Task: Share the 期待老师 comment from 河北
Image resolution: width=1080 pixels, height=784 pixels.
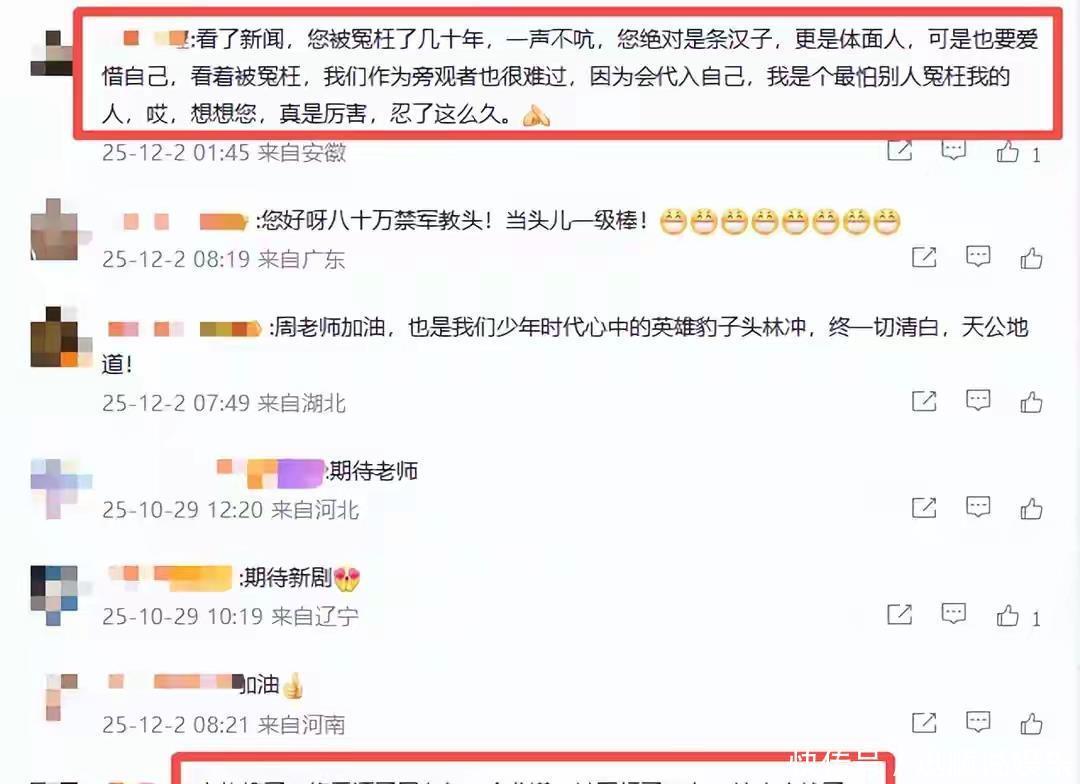Action: (x=924, y=508)
